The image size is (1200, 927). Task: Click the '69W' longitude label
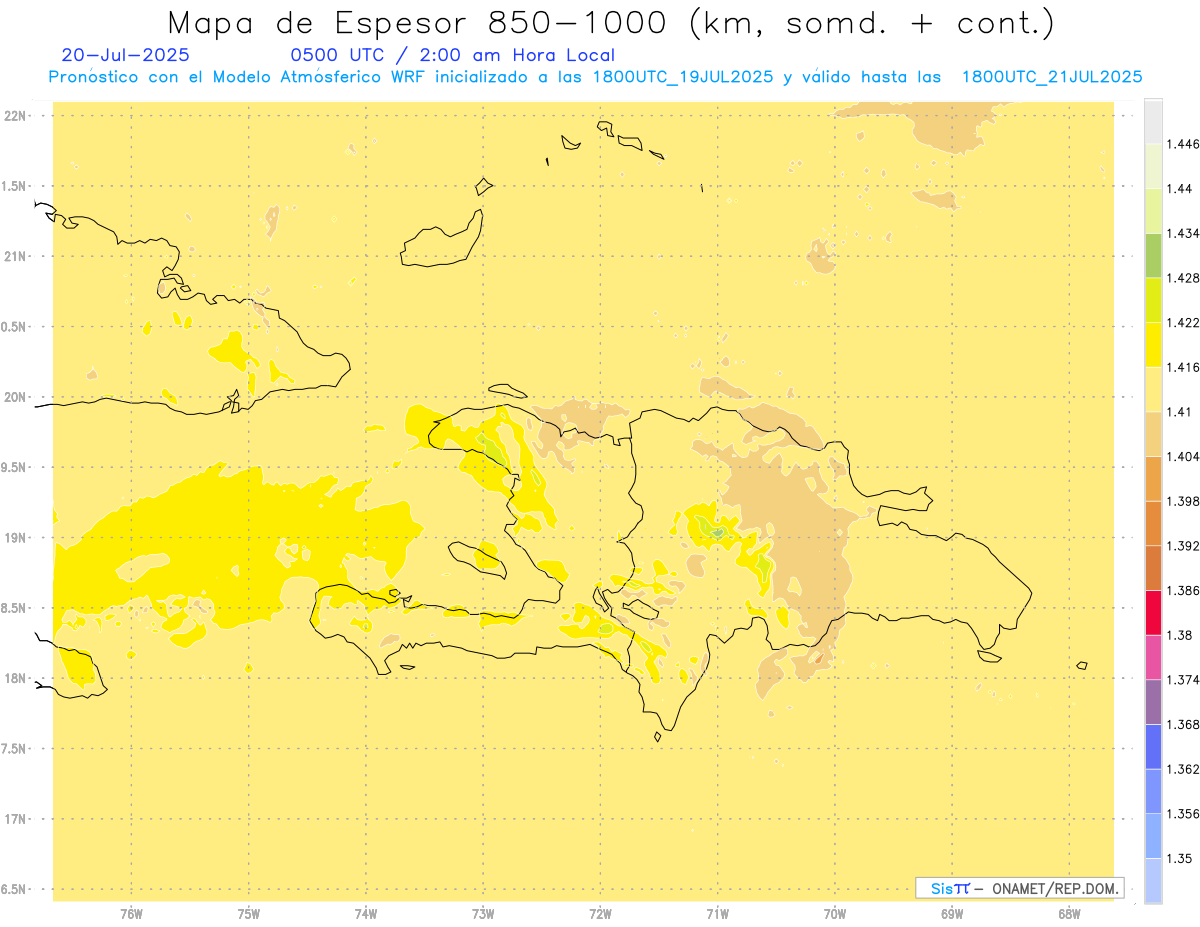tap(952, 914)
